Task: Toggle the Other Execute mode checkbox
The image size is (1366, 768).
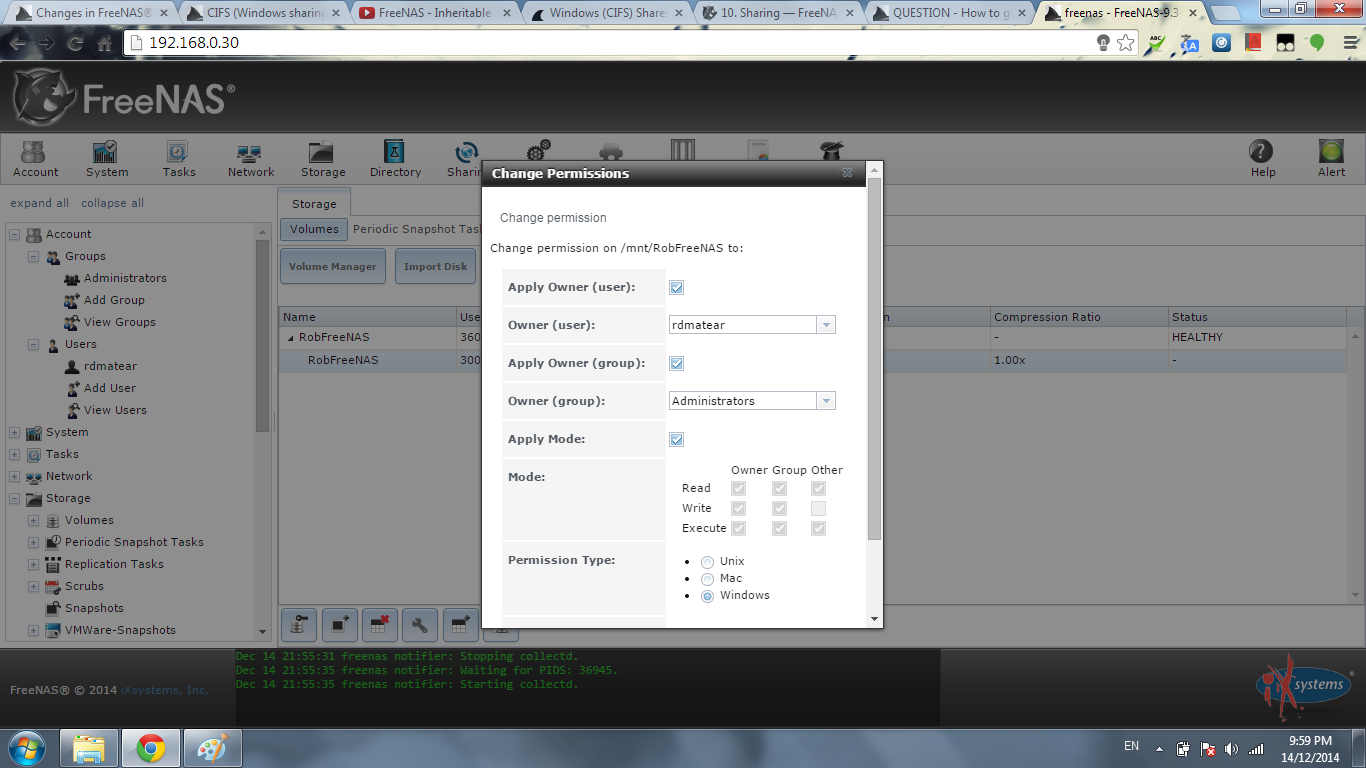Action: (818, 528)
